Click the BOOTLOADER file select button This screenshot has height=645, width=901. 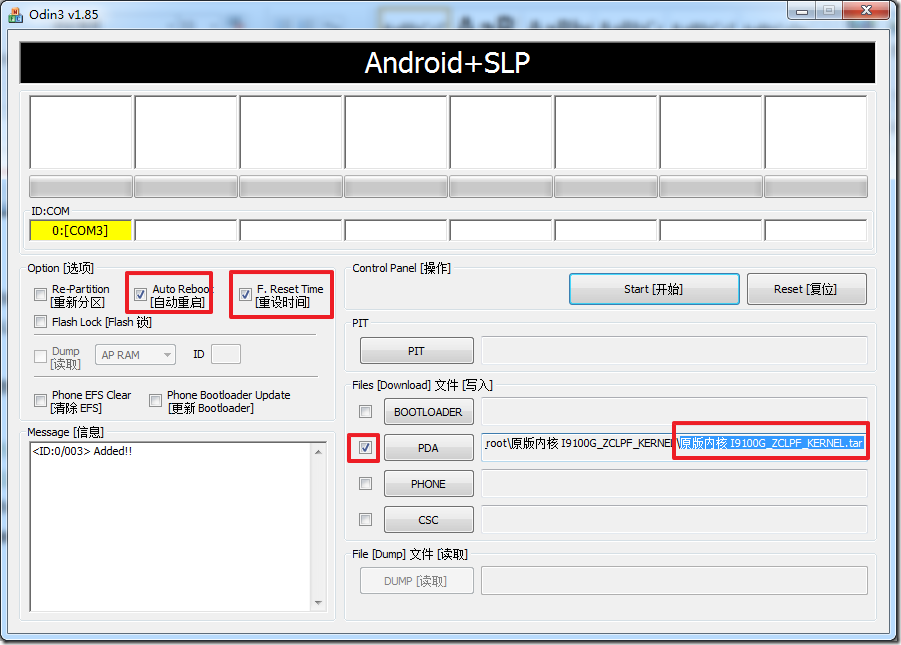pos(429,412)
